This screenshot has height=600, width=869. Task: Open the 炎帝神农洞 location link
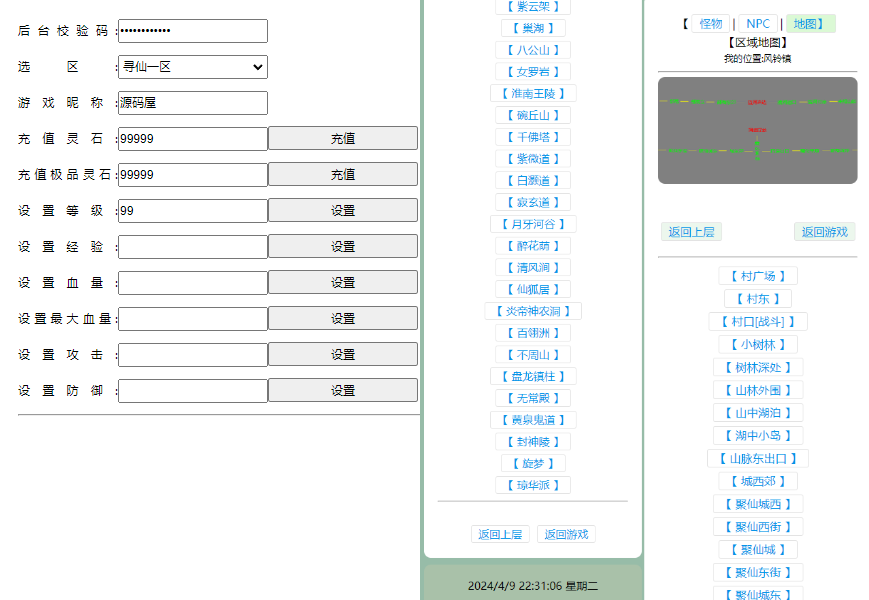[533, 311]
